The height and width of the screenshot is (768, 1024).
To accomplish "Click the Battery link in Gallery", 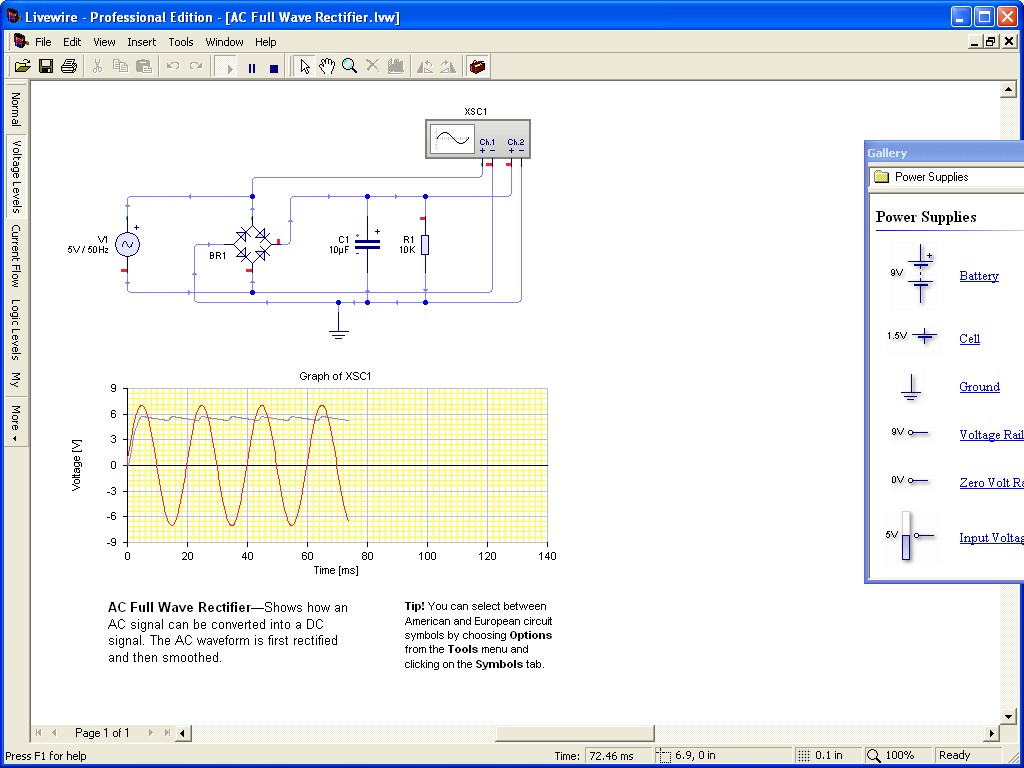I will (978, 276).
